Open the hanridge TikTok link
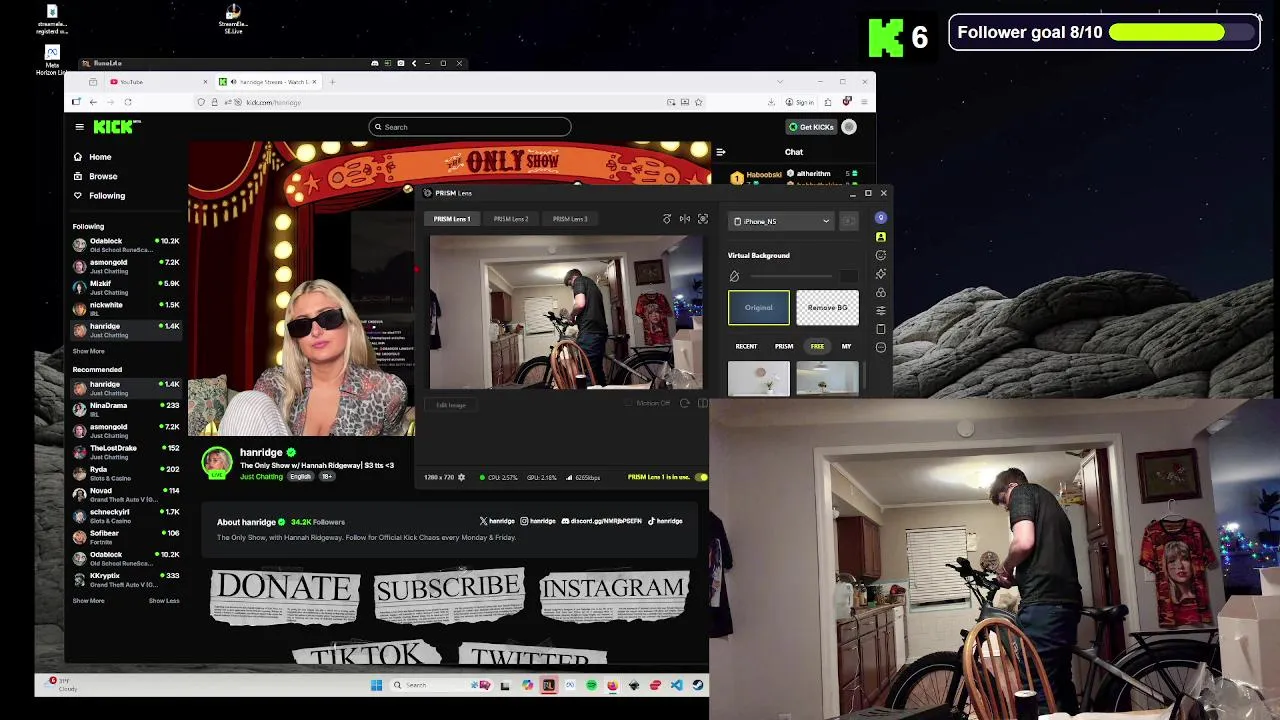1280x720 pixels. [x=665, y=521]
